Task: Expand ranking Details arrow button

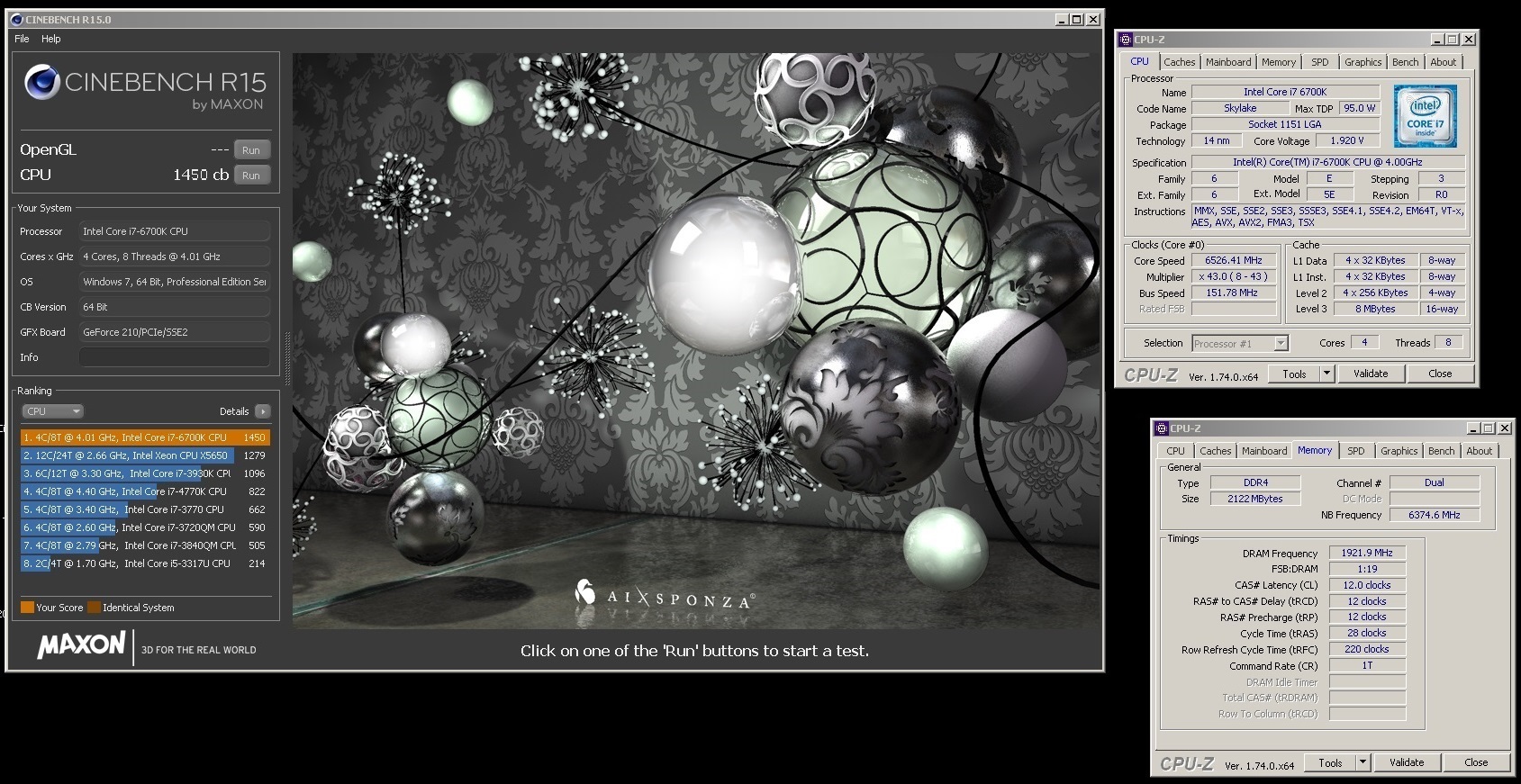Action: (262, 411)
